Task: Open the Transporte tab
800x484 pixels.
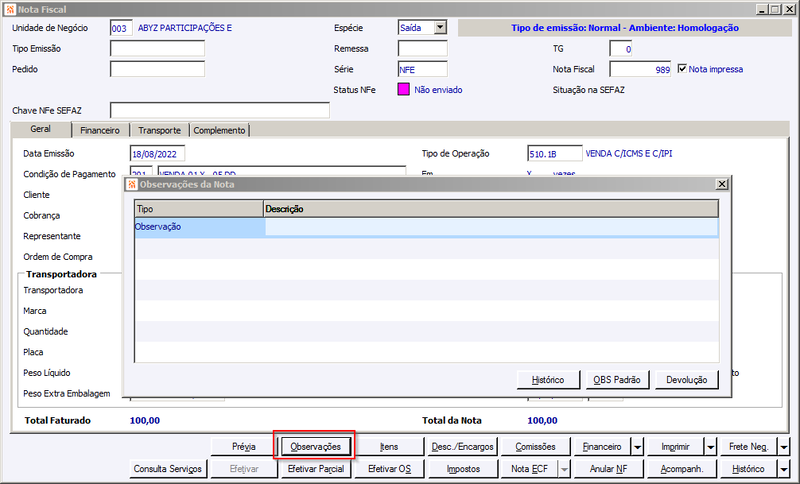Action: (x=159, y=131)
